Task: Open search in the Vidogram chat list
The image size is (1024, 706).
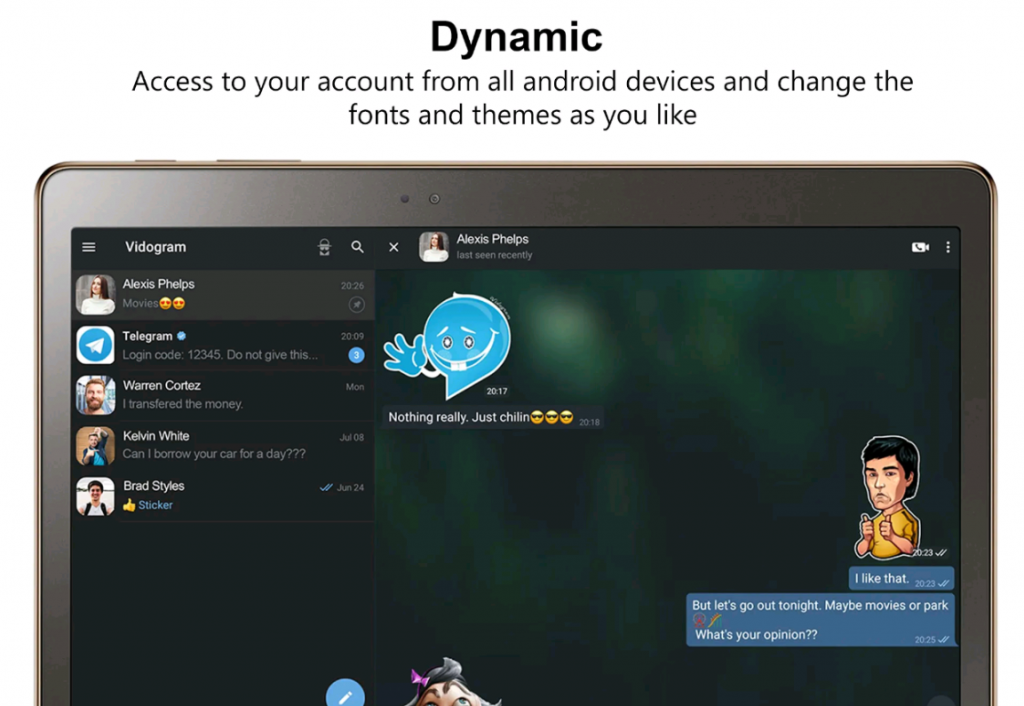Action: (x=357, y=247)
